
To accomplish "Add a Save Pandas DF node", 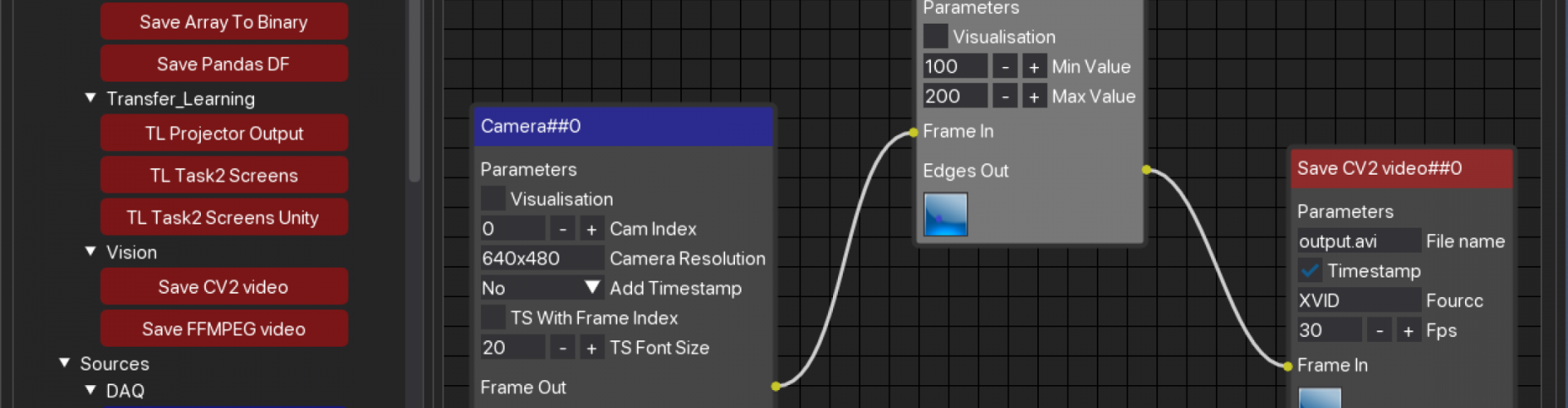I will click(224, 64).
